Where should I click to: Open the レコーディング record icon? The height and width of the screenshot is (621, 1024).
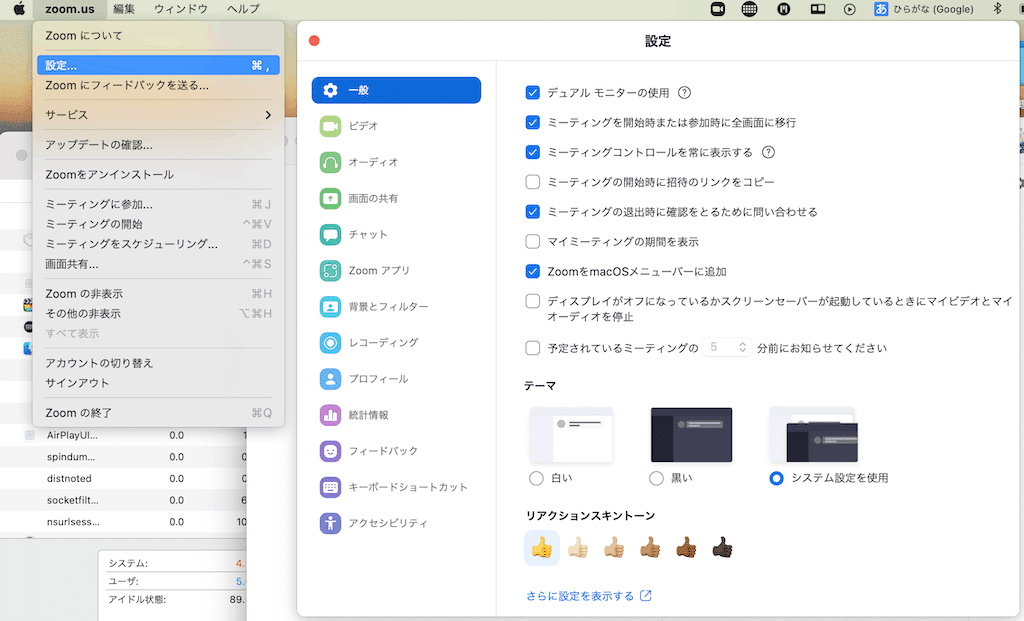(x=330, y=343)
